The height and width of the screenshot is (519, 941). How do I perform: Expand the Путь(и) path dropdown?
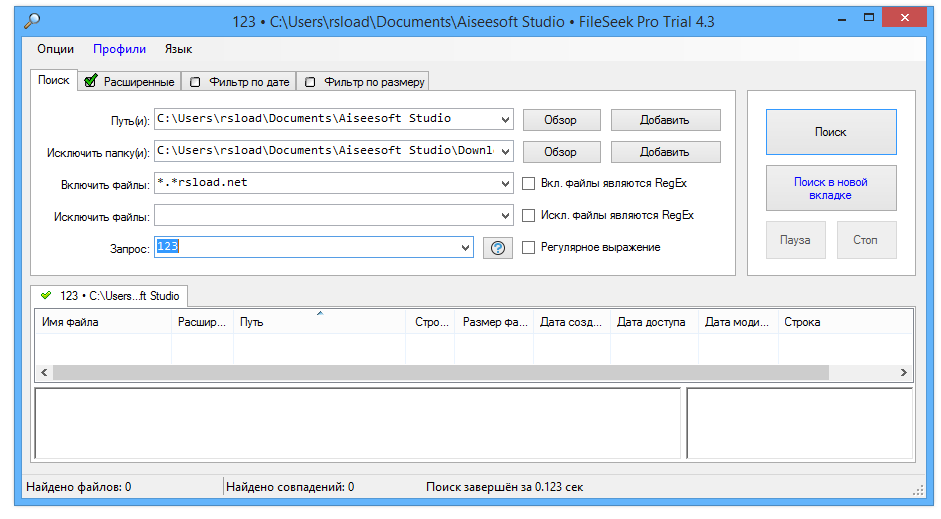pyautogui.click(x=504, y=119)
